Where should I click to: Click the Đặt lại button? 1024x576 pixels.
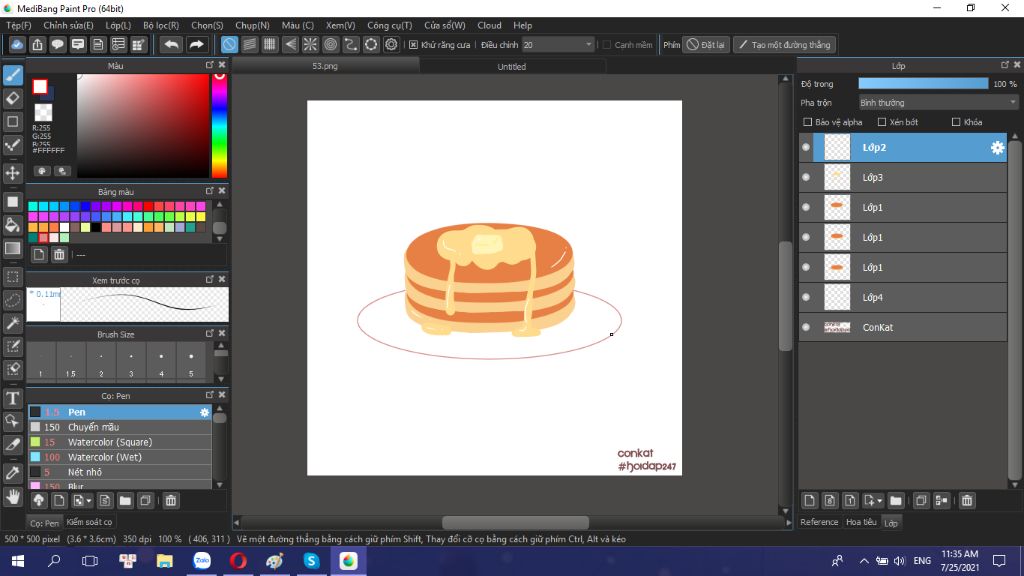click(705, 44)
